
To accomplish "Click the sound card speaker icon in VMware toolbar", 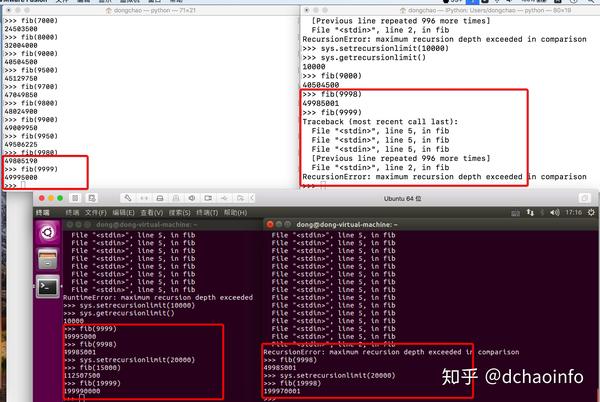I will tap(192, 198).
